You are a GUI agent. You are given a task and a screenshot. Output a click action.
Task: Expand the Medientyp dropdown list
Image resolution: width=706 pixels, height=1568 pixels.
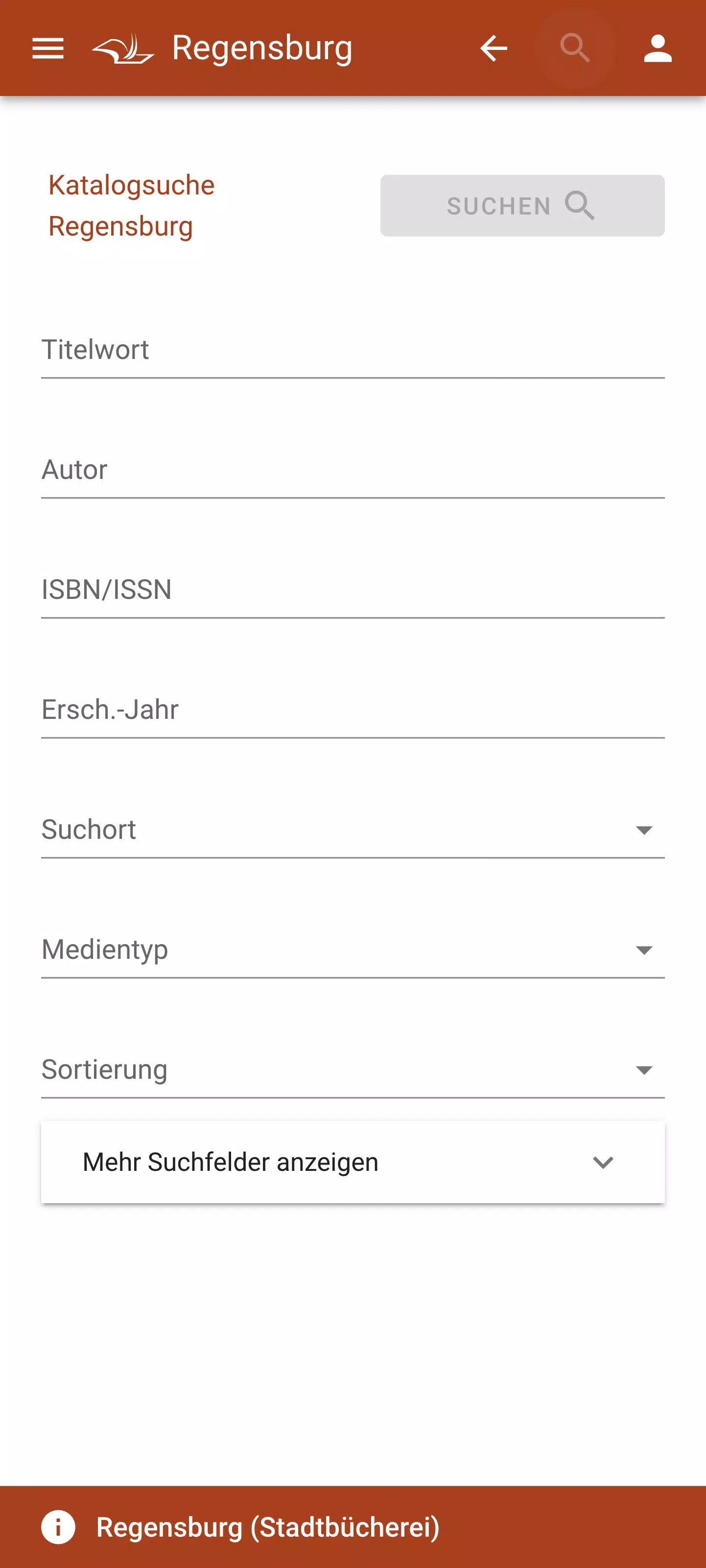coord(353,950)
